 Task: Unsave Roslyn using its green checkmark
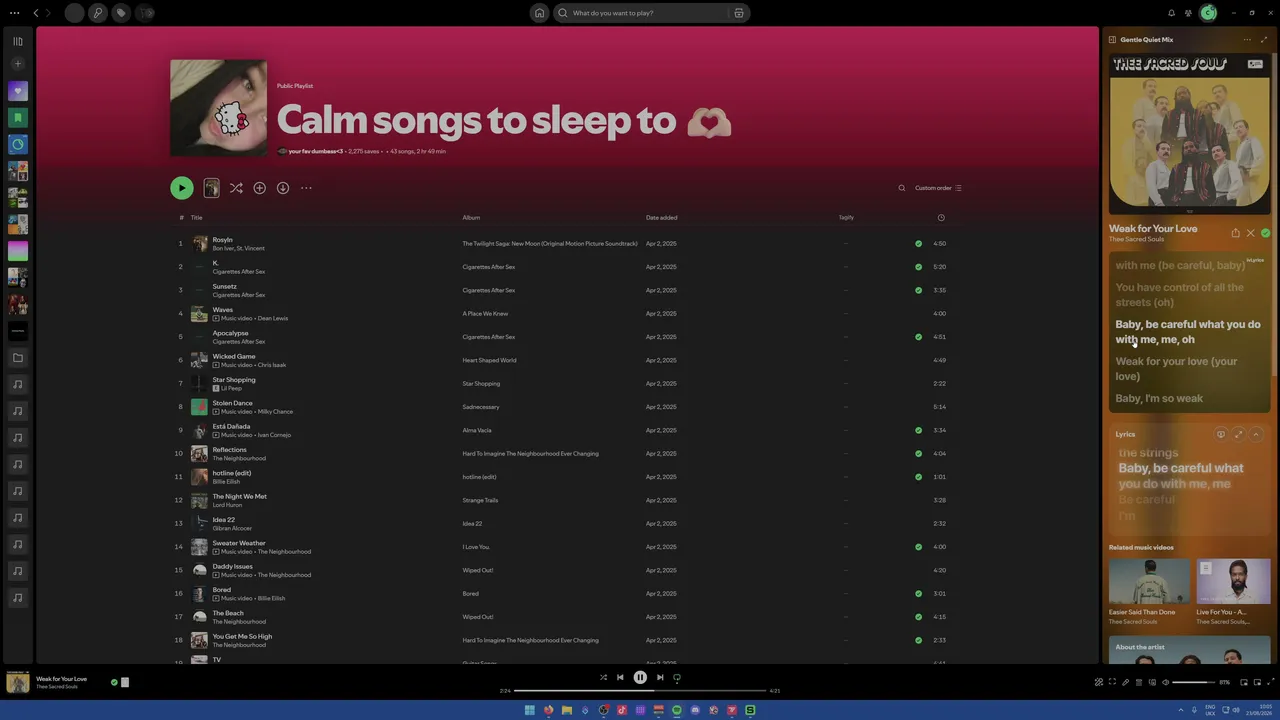click(x=918, y=244)
